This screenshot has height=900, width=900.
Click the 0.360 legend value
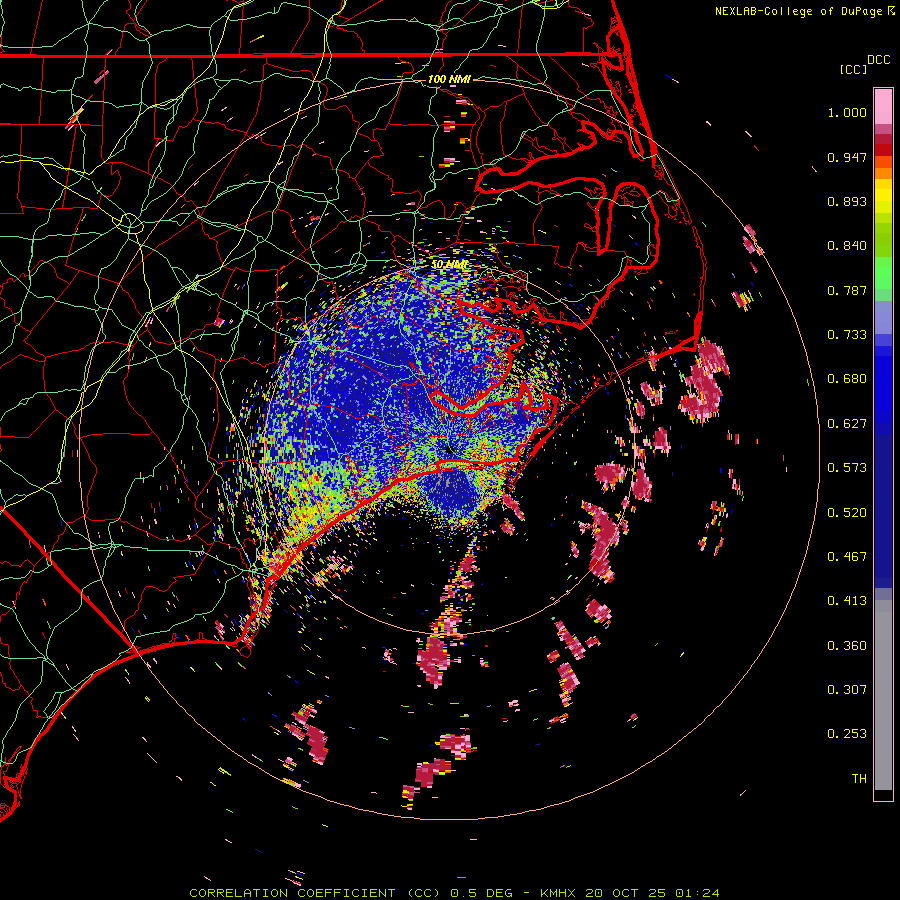pyautogui.click(x=847, y=646)
